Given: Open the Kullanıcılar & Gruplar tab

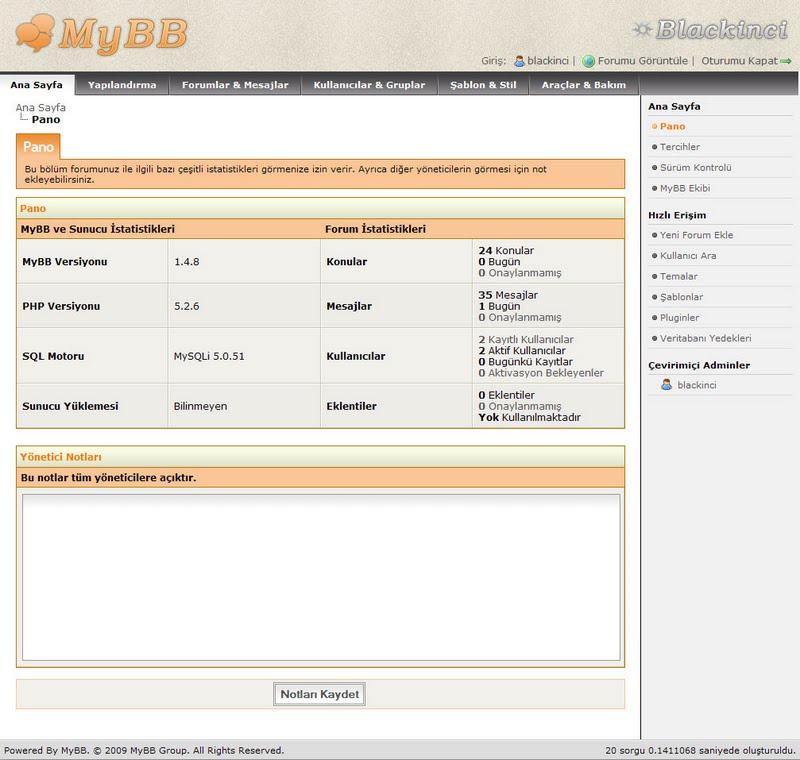Looking at the screenshot, I should tap(369, 85).
